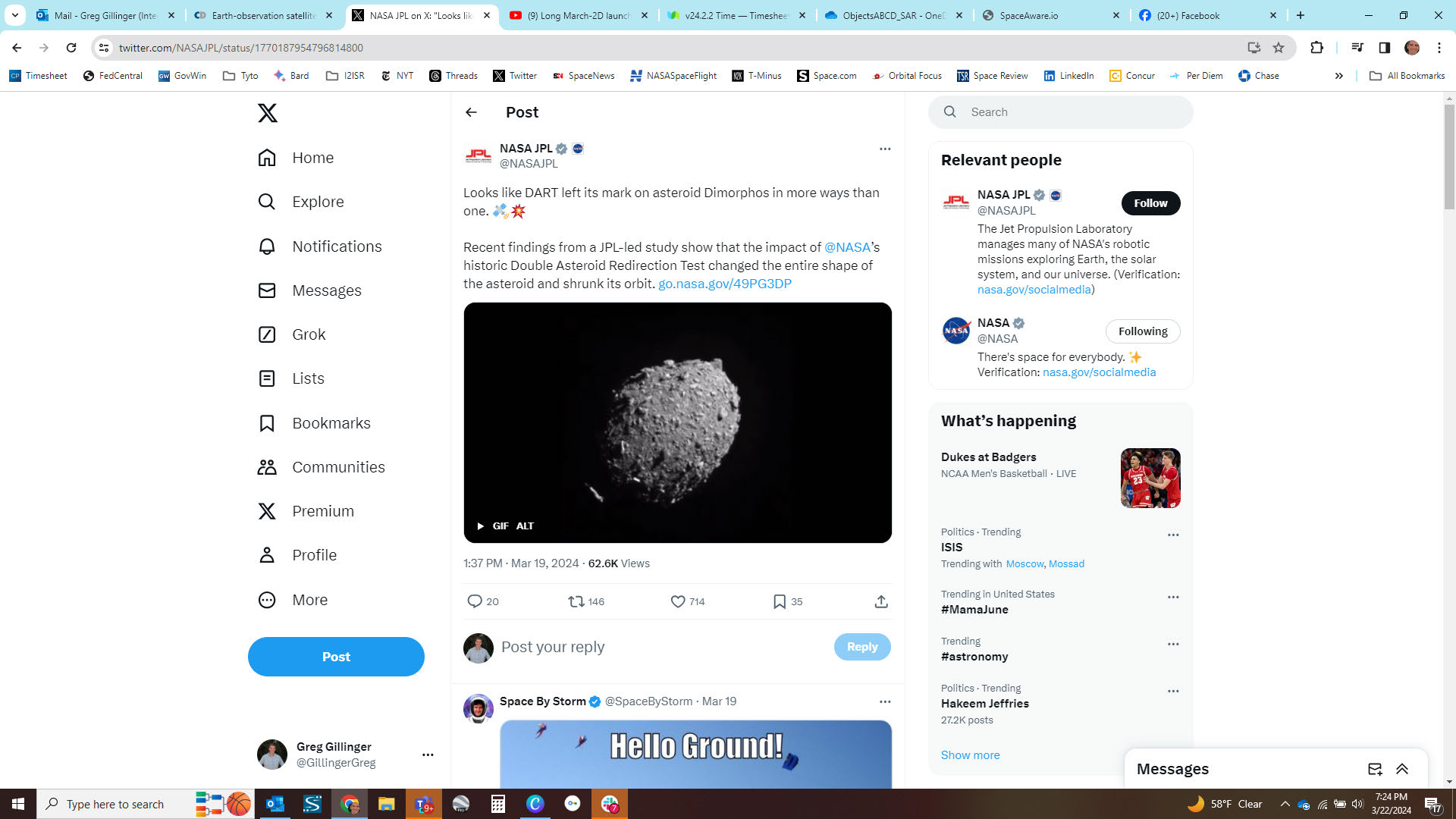Play the asteroid GIF
Screen dimensions: 1456x819
481,526
